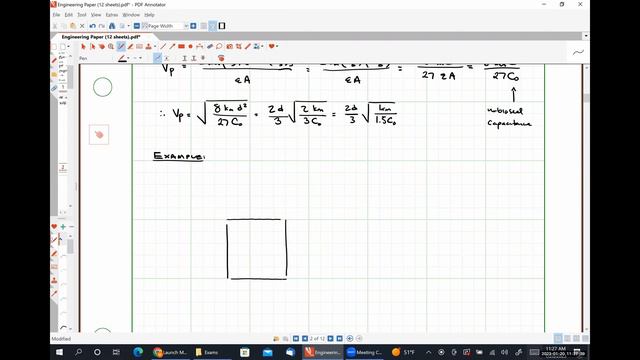Select the Stamp tool icon

[x=149, y=47]
